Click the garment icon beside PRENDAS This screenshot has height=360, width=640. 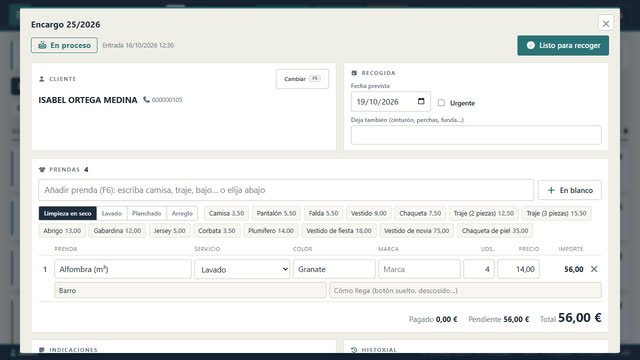pyautogui.click(x=42, y=169)
